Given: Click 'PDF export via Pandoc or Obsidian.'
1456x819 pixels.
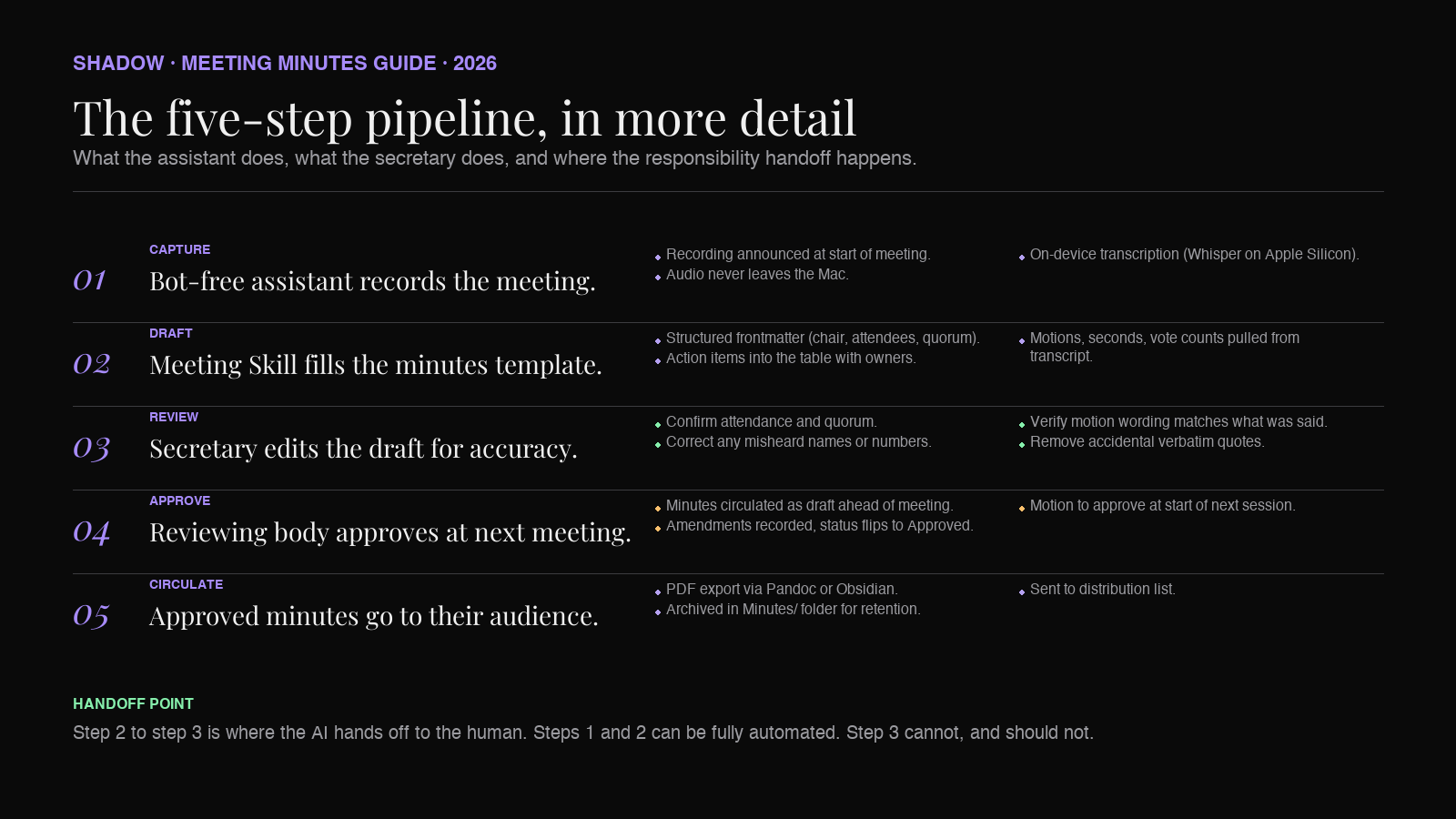Looking at the screenshot, I should pyautogui.click(x=782, y=590).
